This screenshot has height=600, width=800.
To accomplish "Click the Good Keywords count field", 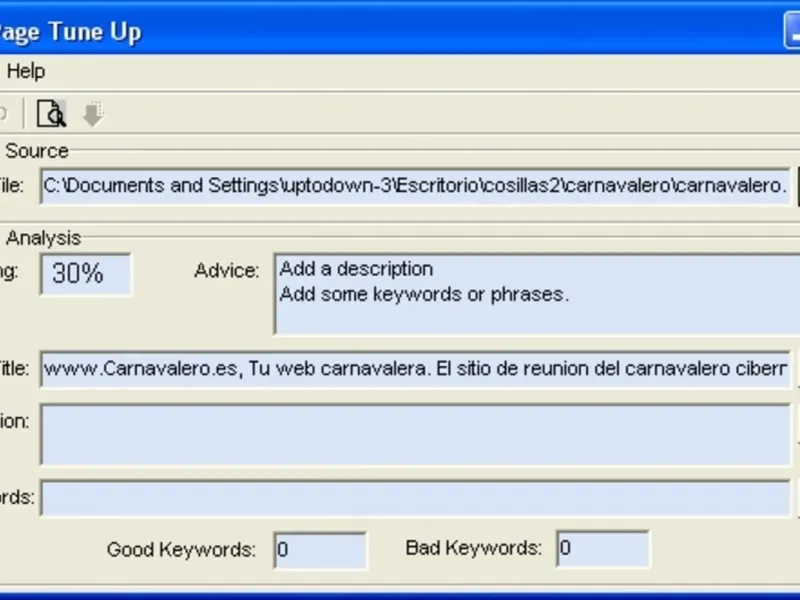I will pos(320,549).
